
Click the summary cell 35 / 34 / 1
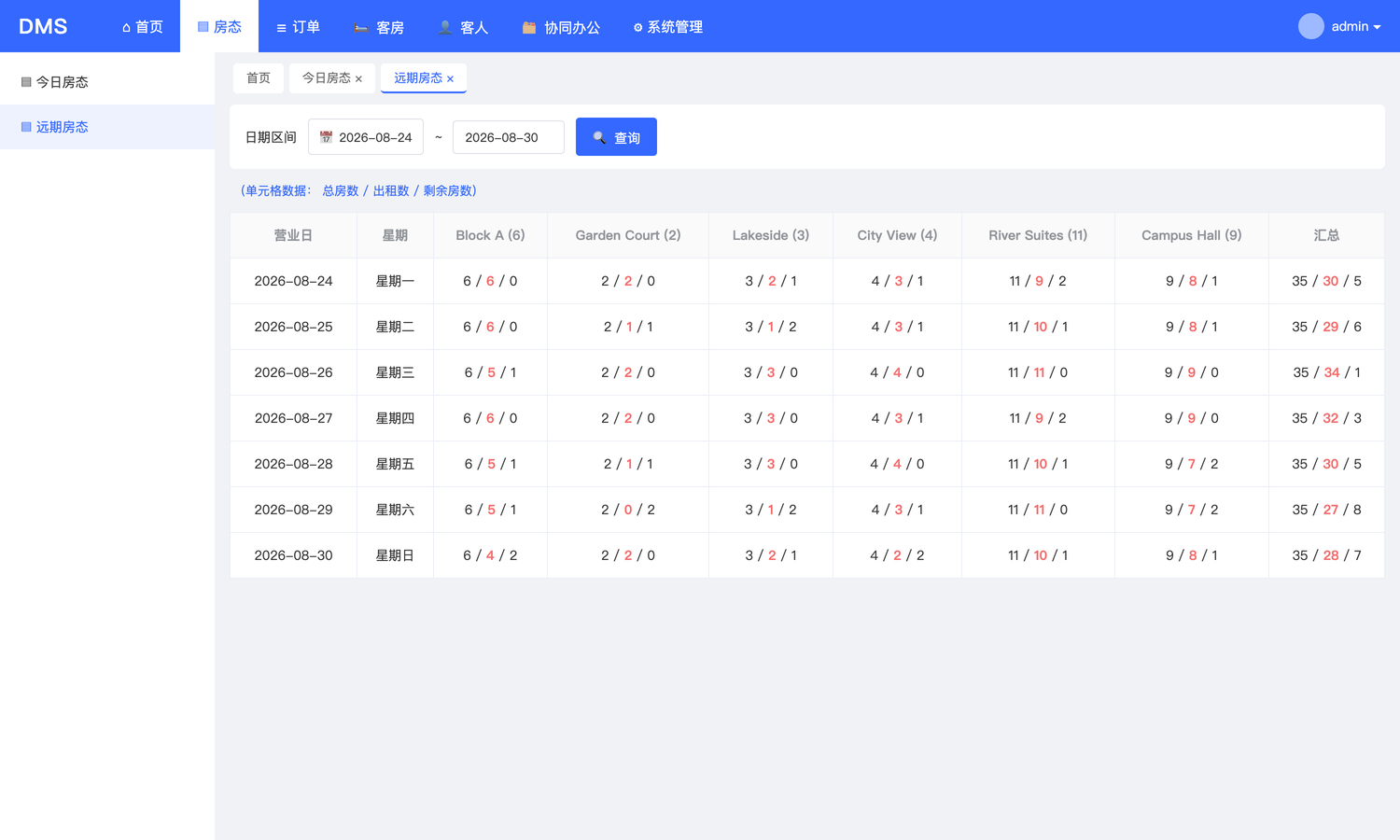click(x=1326, y=372)
